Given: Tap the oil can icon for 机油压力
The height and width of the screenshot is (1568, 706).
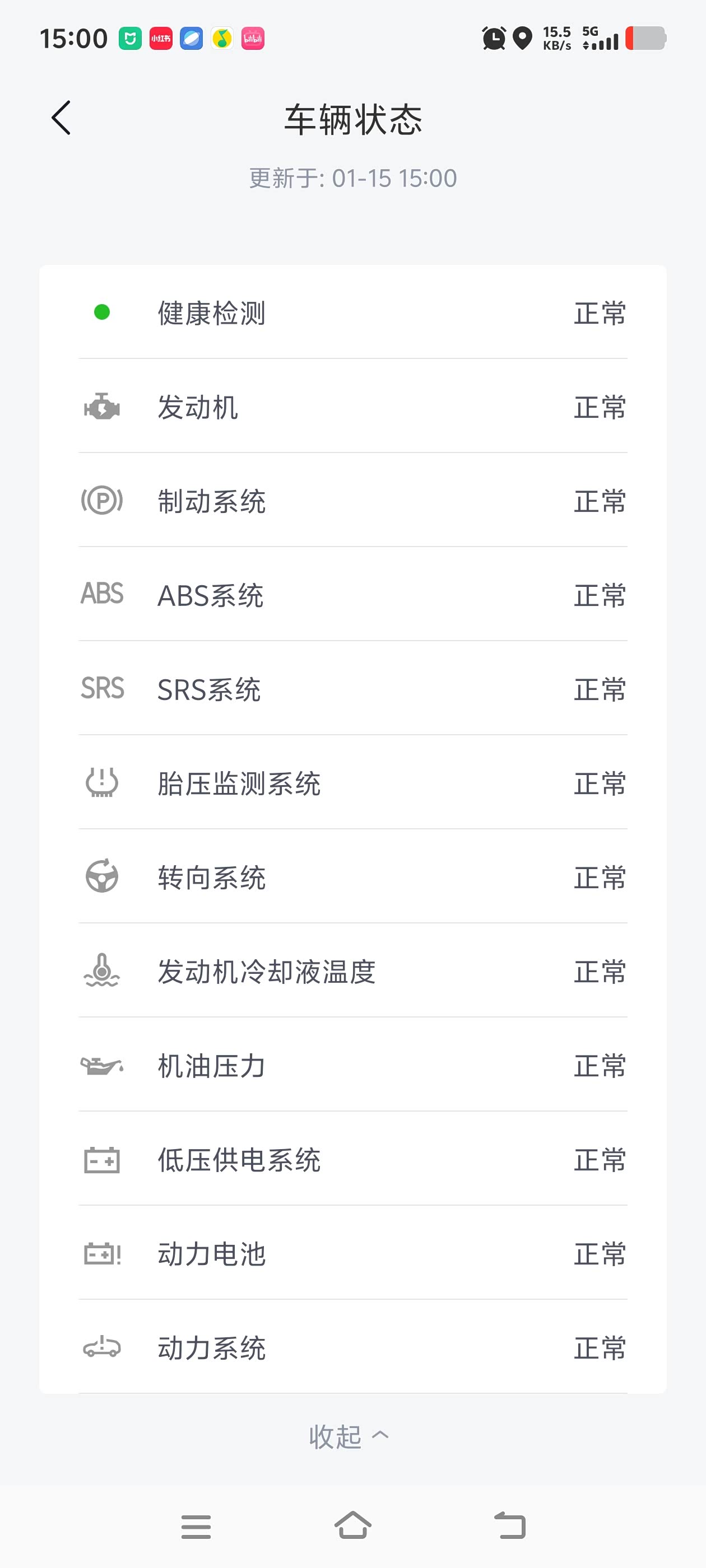Looking at the screenshot, I should [102, 1066].
